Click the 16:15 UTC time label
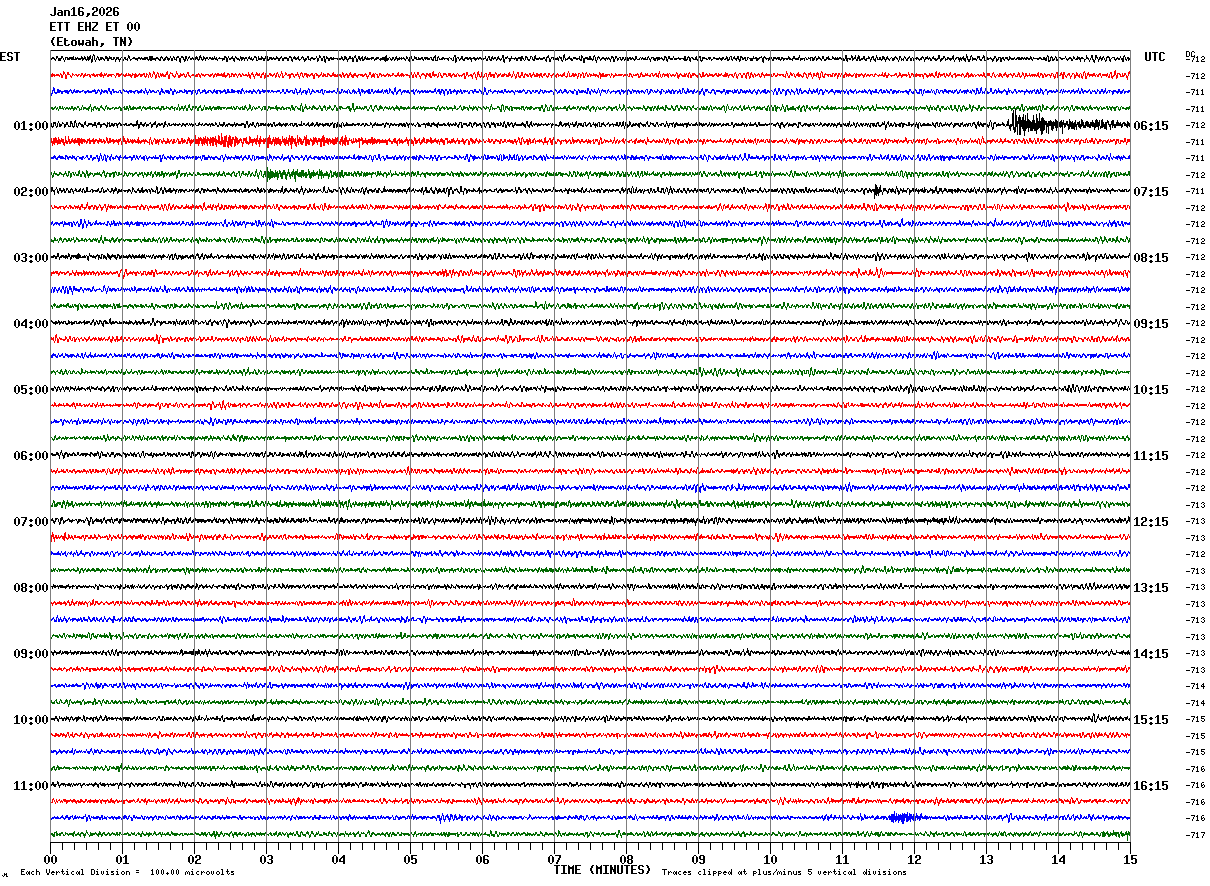Viewport: 1210px width, 886px height. pos(1151,786)
